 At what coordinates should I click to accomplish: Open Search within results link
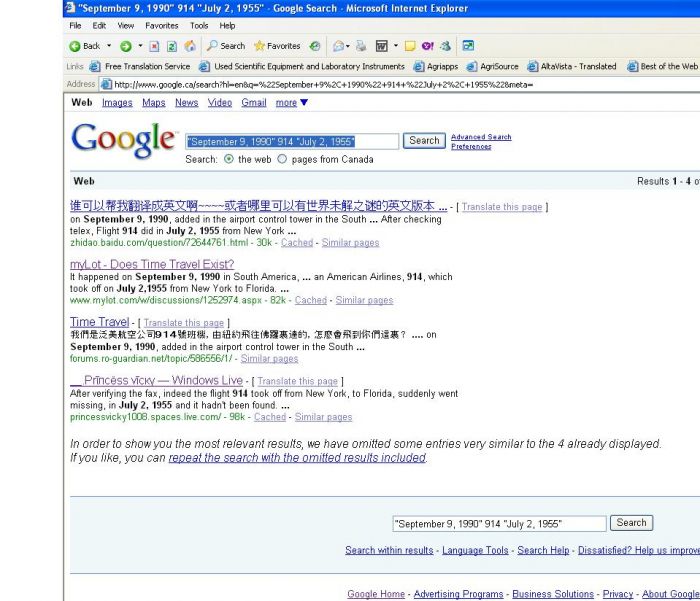pyautogui.click(x=389, y=551)
